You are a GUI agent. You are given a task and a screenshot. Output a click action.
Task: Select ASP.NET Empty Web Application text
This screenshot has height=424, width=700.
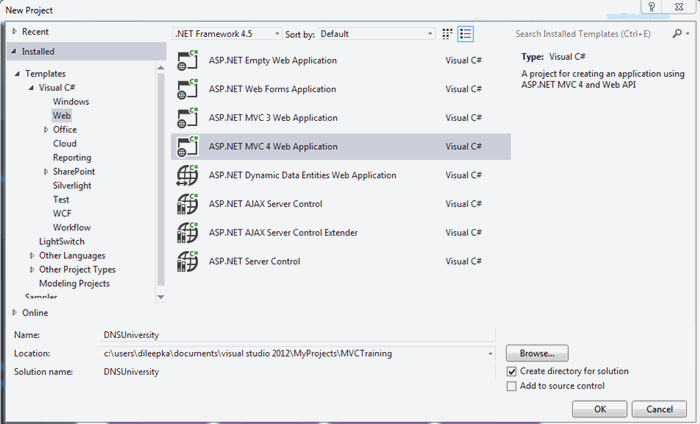(x=273, y=61)
